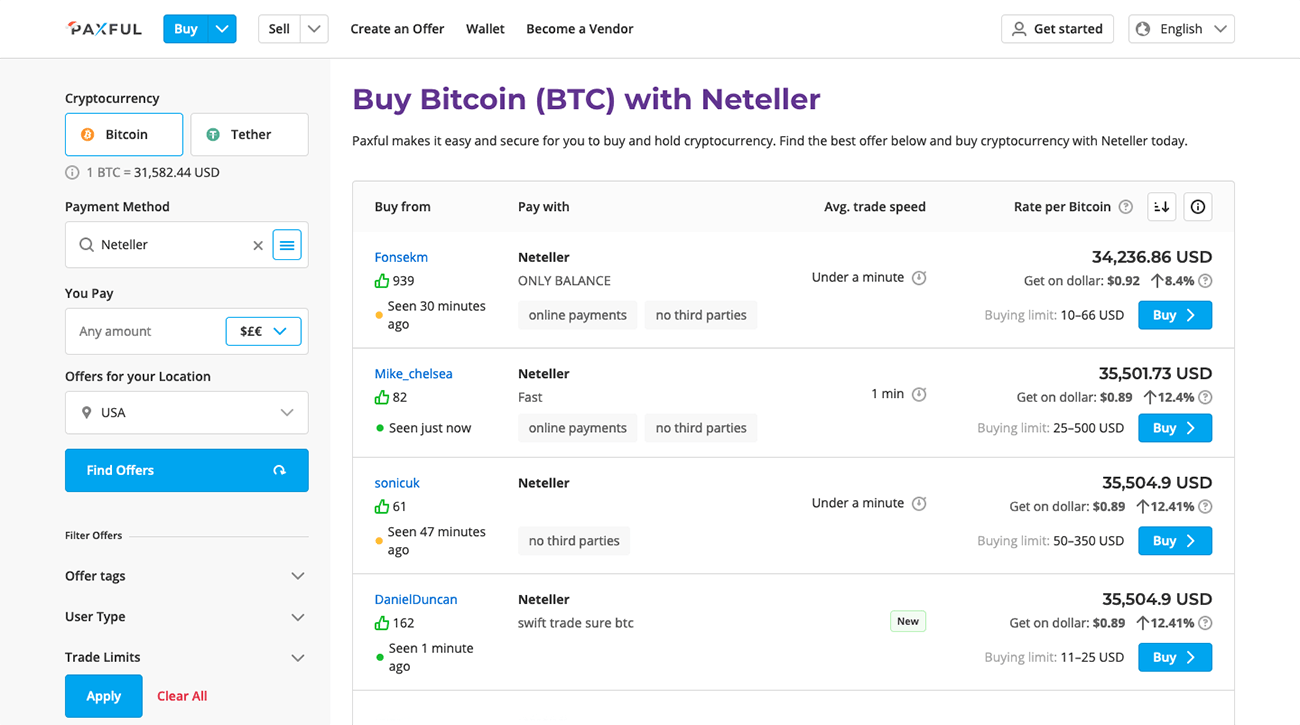Open Become a Vendor page
This screenshot has width=1300, height=725.
580,29
